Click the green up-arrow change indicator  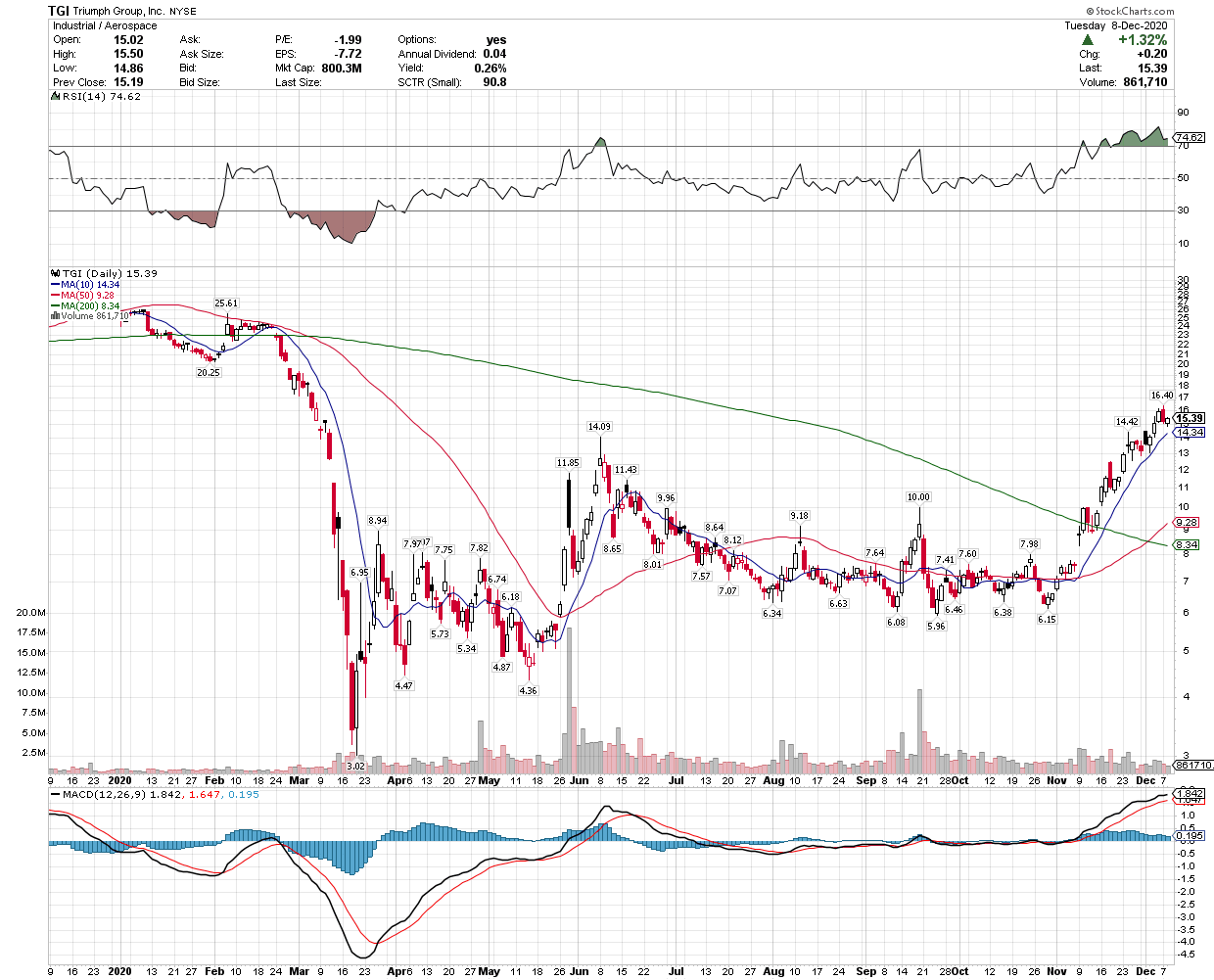(1088, 40)
